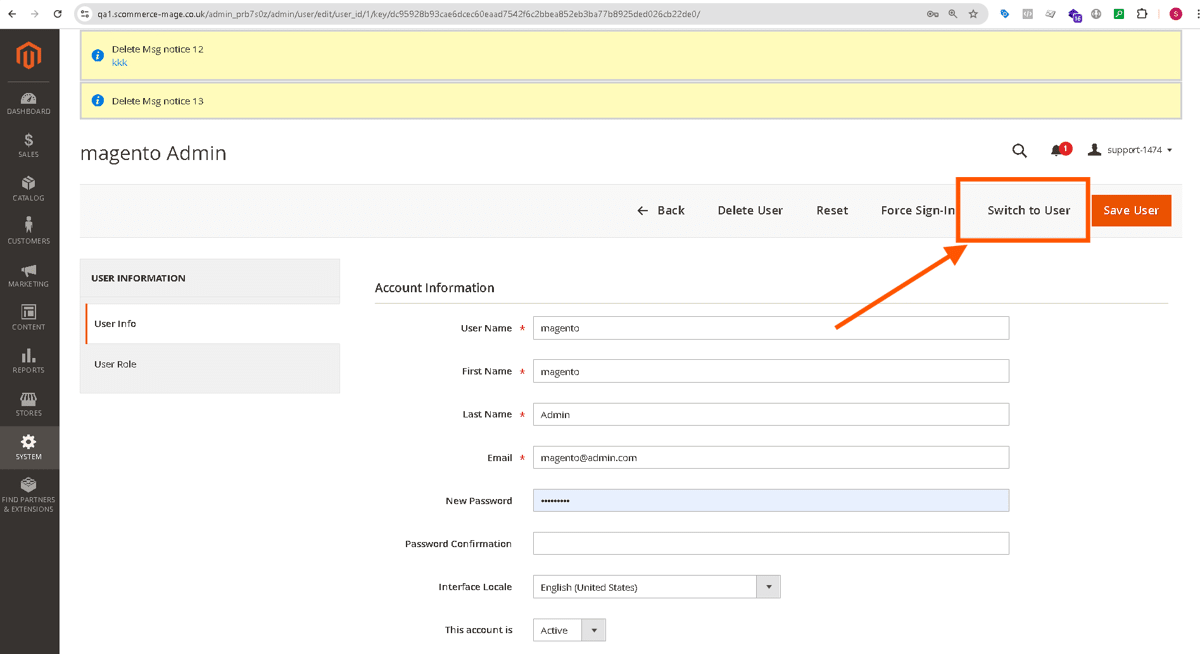Click the admin search magnifier icon

[x=1019, y=150]
